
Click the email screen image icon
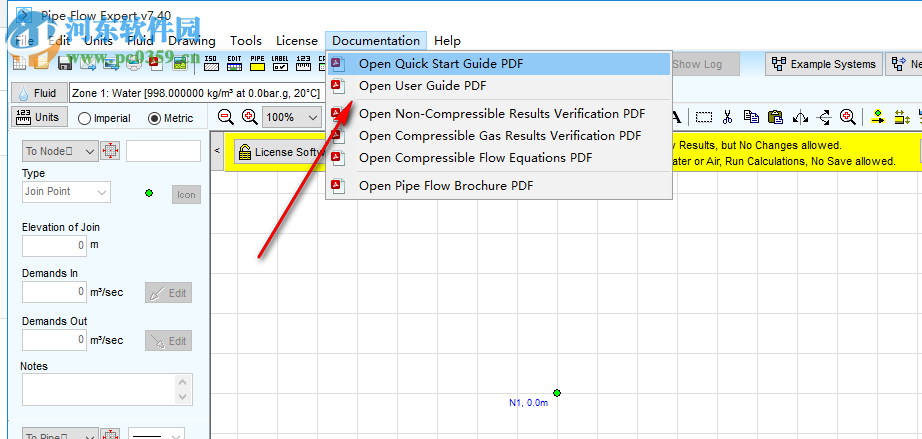[111, 63]
